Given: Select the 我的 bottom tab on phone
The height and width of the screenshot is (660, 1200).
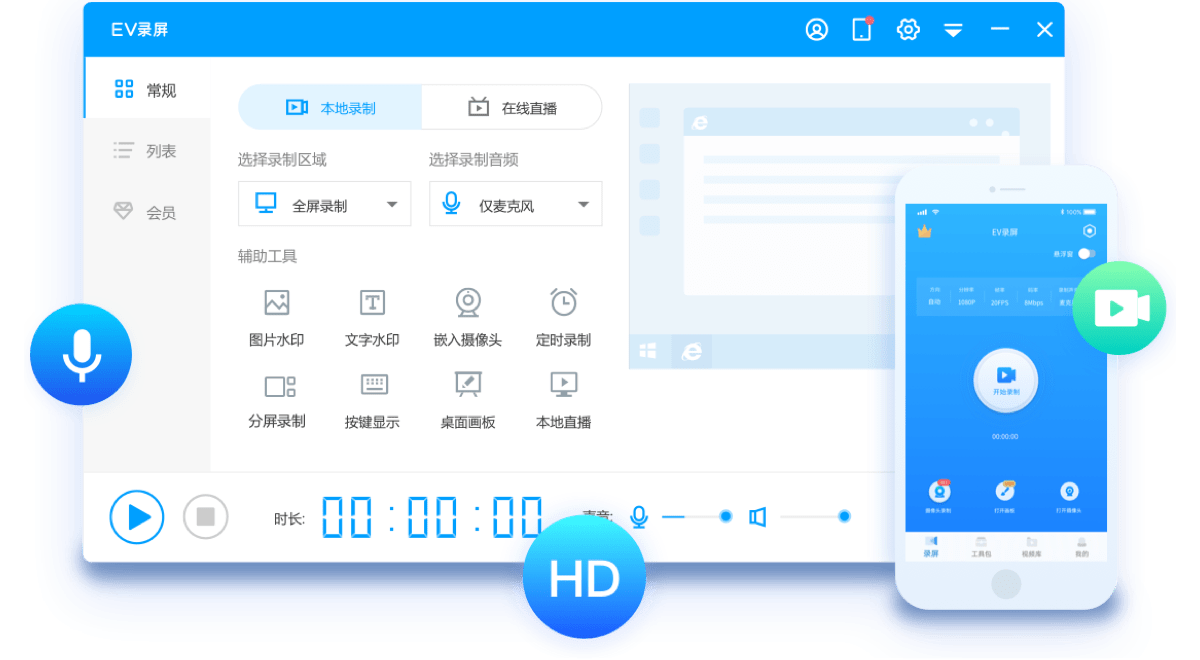Looking at the screenshot, I should point(1081,546).
